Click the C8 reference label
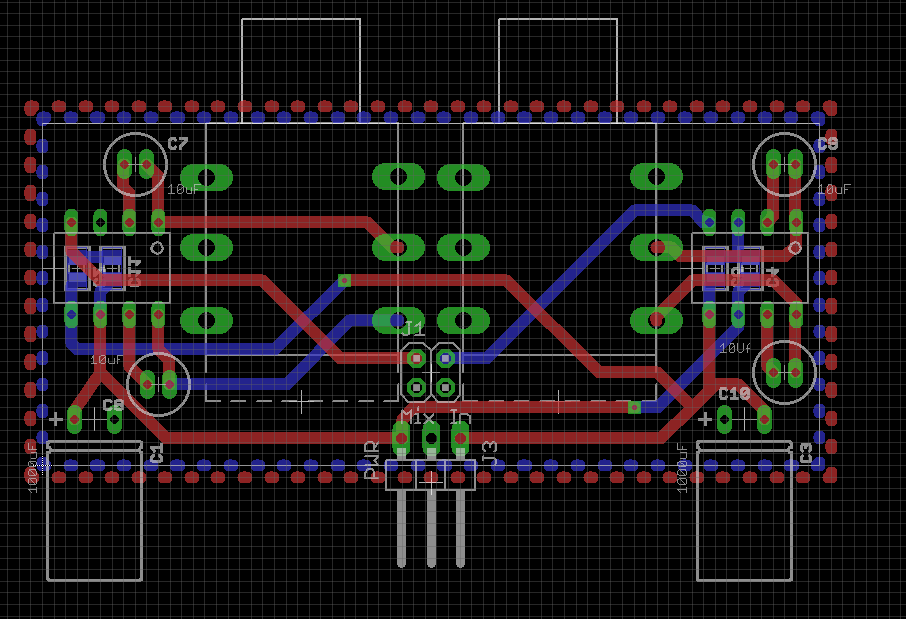The image size is (906, 619). (x=113, y=405)
